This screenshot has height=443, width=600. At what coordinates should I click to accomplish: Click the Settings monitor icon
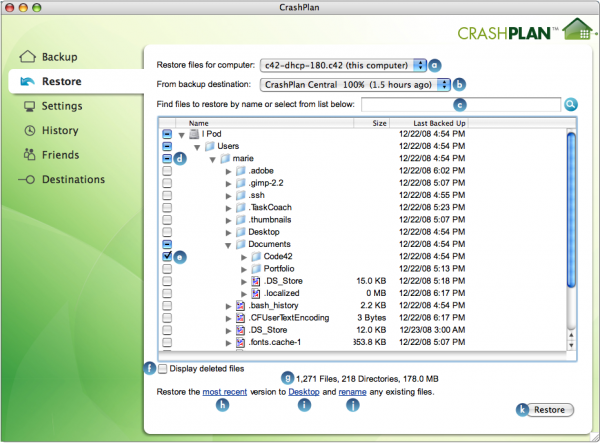pyautogui.click(x=29, y=106)
